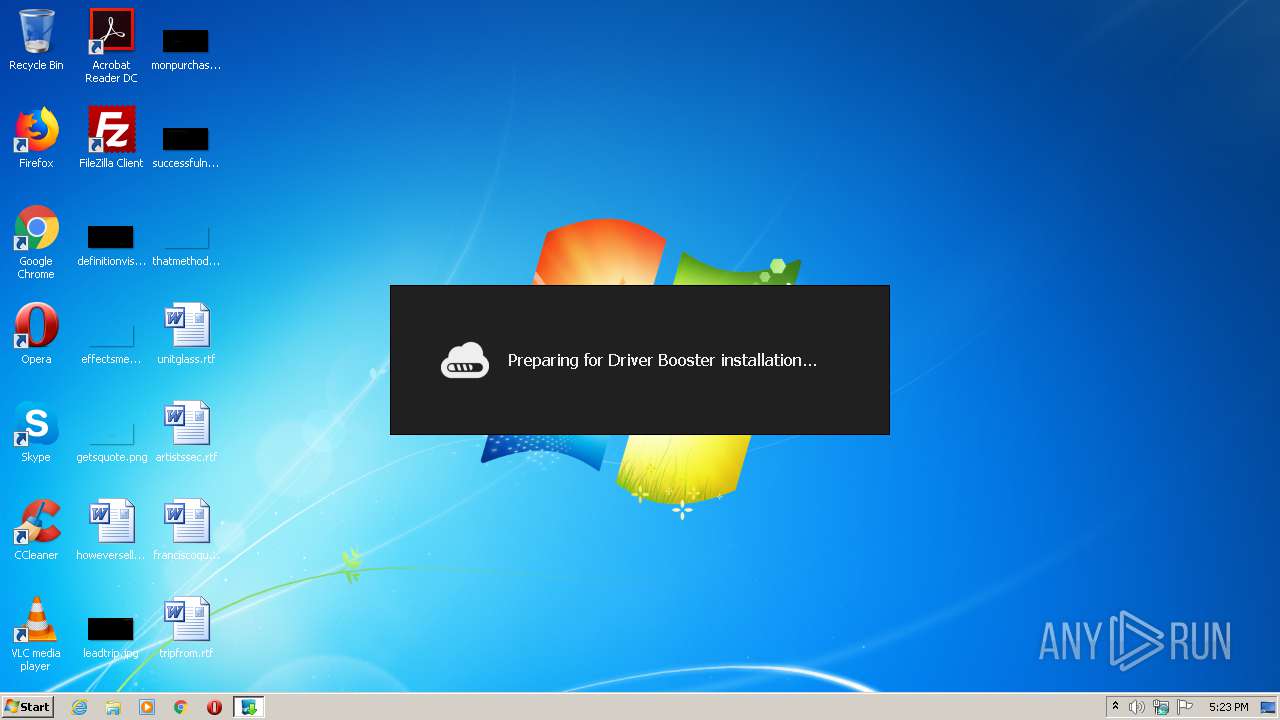Open Opera from the taskbar
The image size is (1280, 720).
pyautogui.click(x=214, y=707)
